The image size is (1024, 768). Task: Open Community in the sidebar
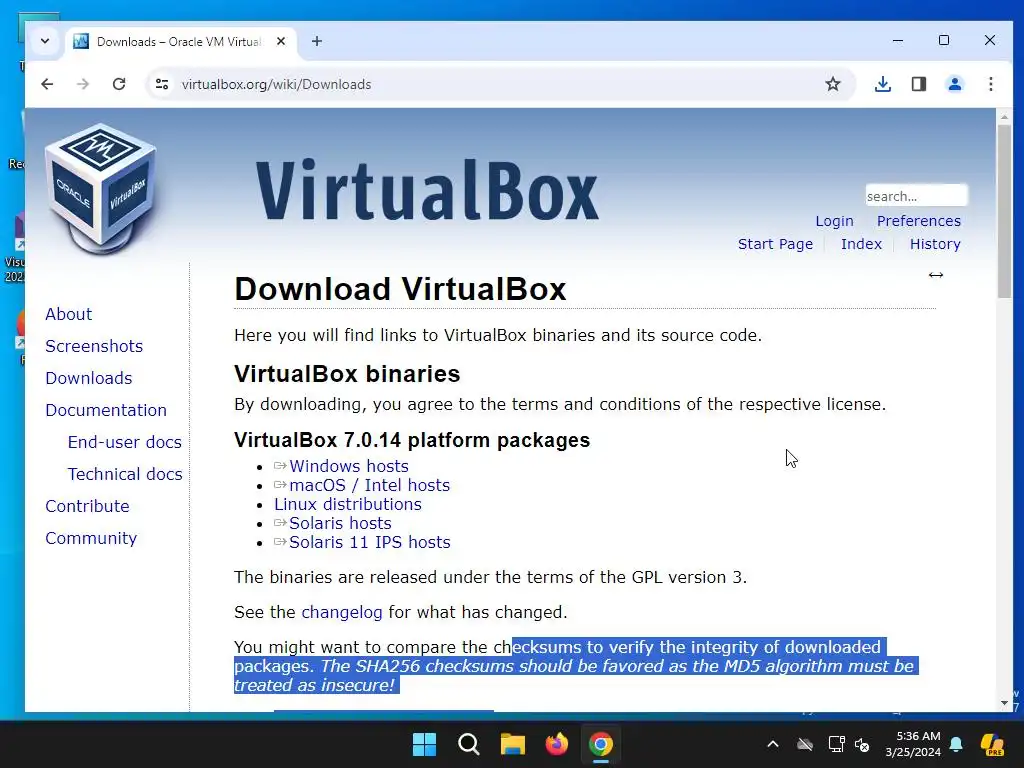(x=91, y=538)
